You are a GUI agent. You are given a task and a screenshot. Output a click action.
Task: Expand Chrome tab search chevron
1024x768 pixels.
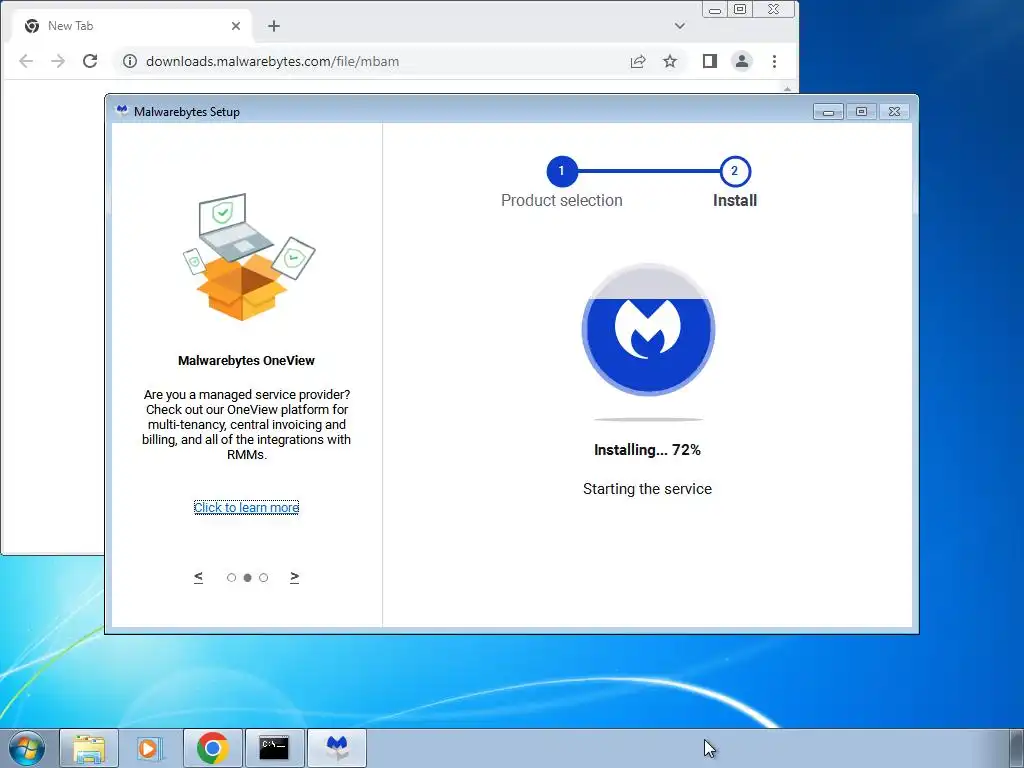coord(680,26)
